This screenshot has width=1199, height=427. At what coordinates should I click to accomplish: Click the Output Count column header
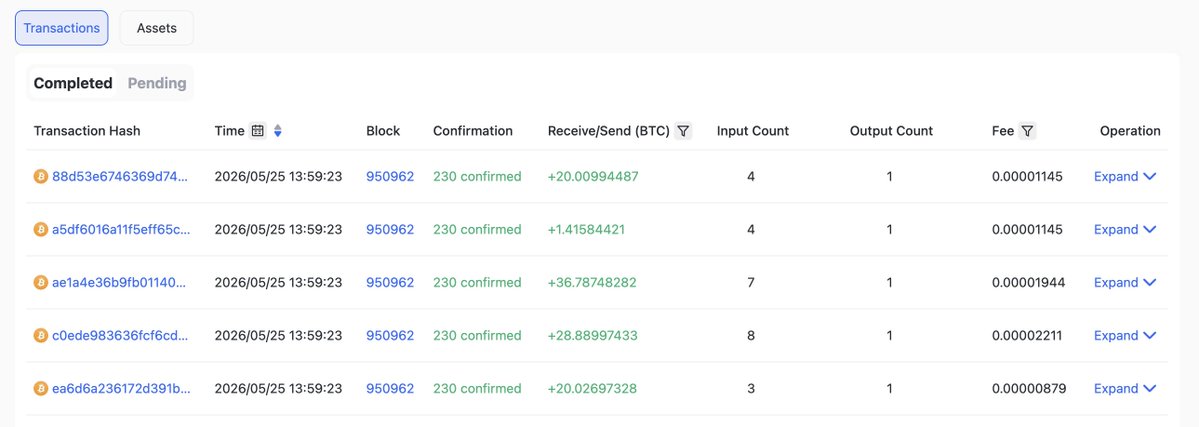pos(892,131)
